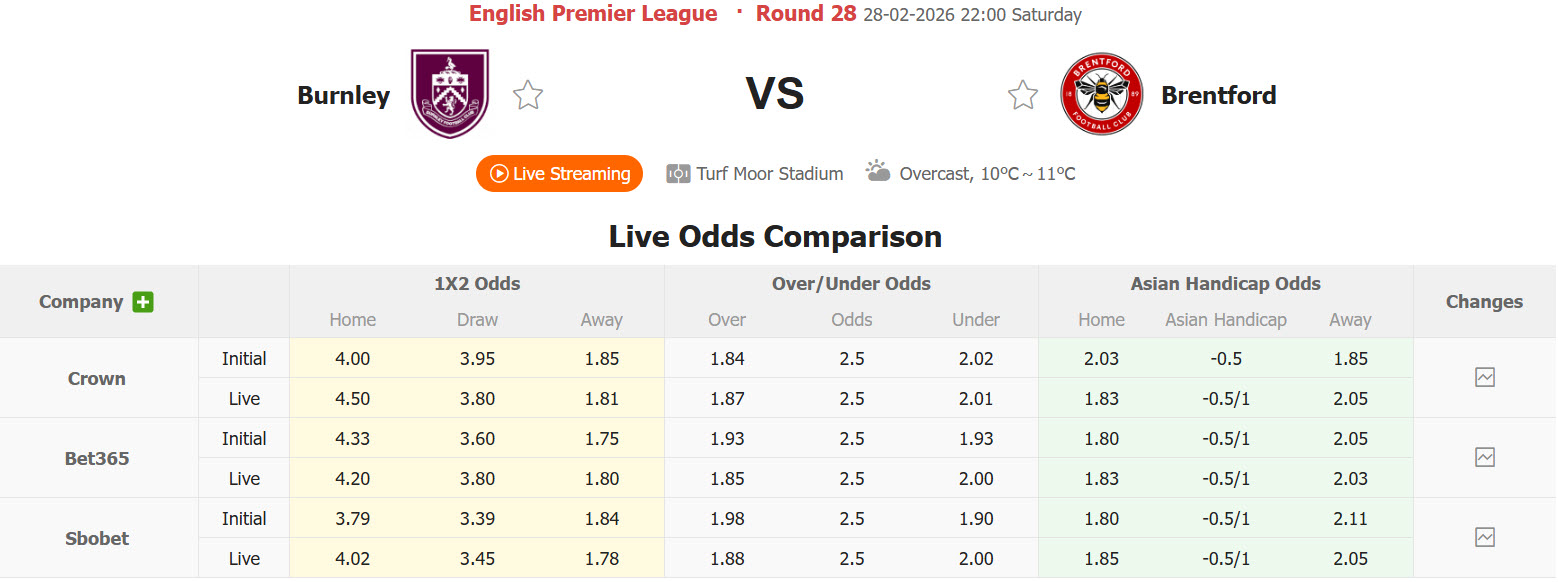
Task: Click the overcast weather cloud icon
Action: 878,170
